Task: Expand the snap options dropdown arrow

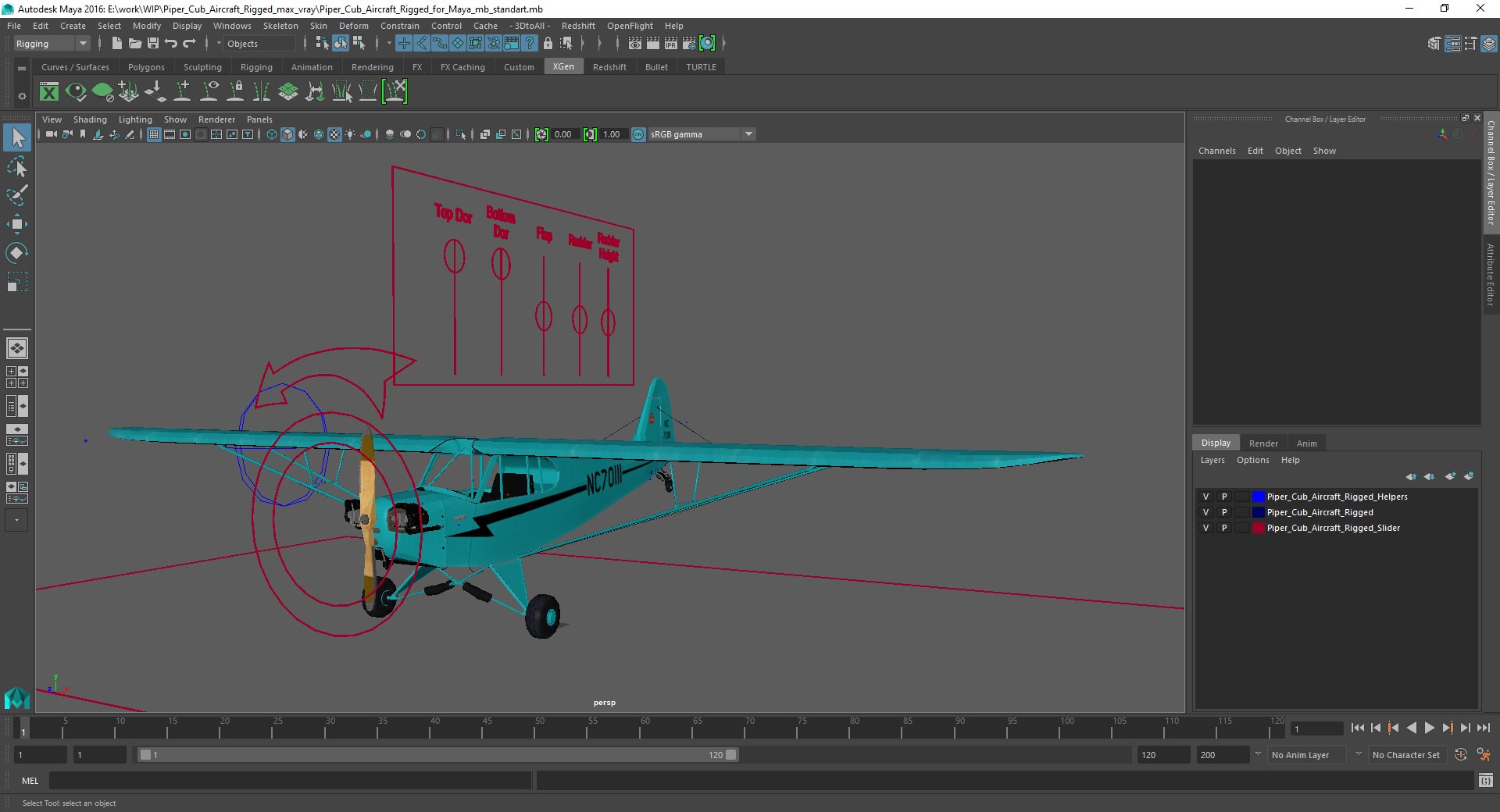Action: [x=390, y=44]
